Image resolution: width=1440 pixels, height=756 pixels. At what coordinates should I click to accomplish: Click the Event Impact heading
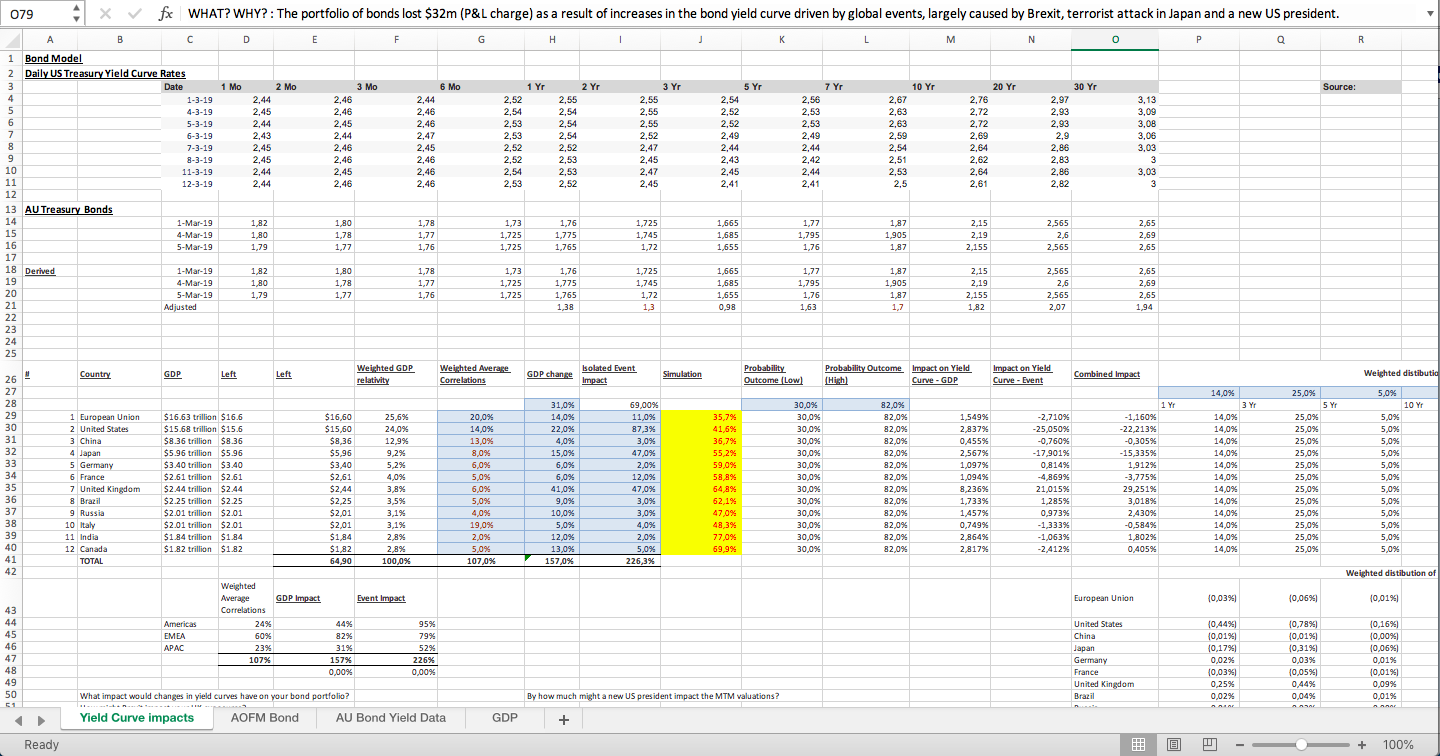[x=381, y=598]
